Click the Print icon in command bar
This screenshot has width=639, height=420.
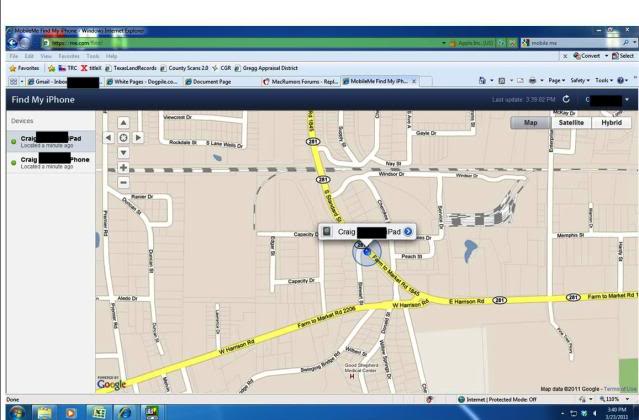click(x=532, y=81)
